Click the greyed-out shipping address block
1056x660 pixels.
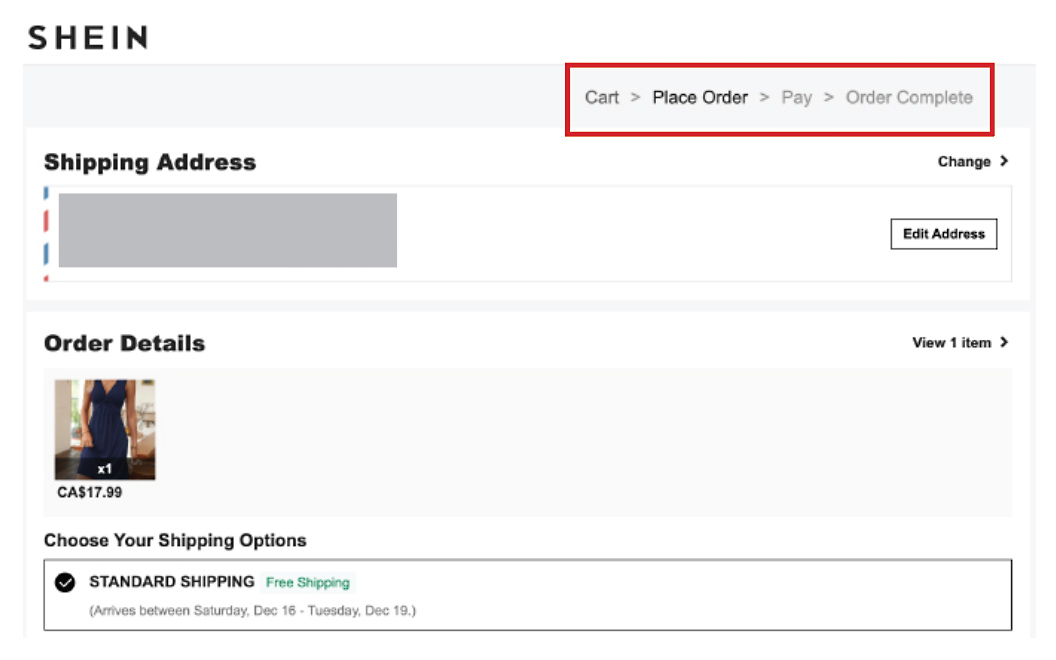click(228, 230)
